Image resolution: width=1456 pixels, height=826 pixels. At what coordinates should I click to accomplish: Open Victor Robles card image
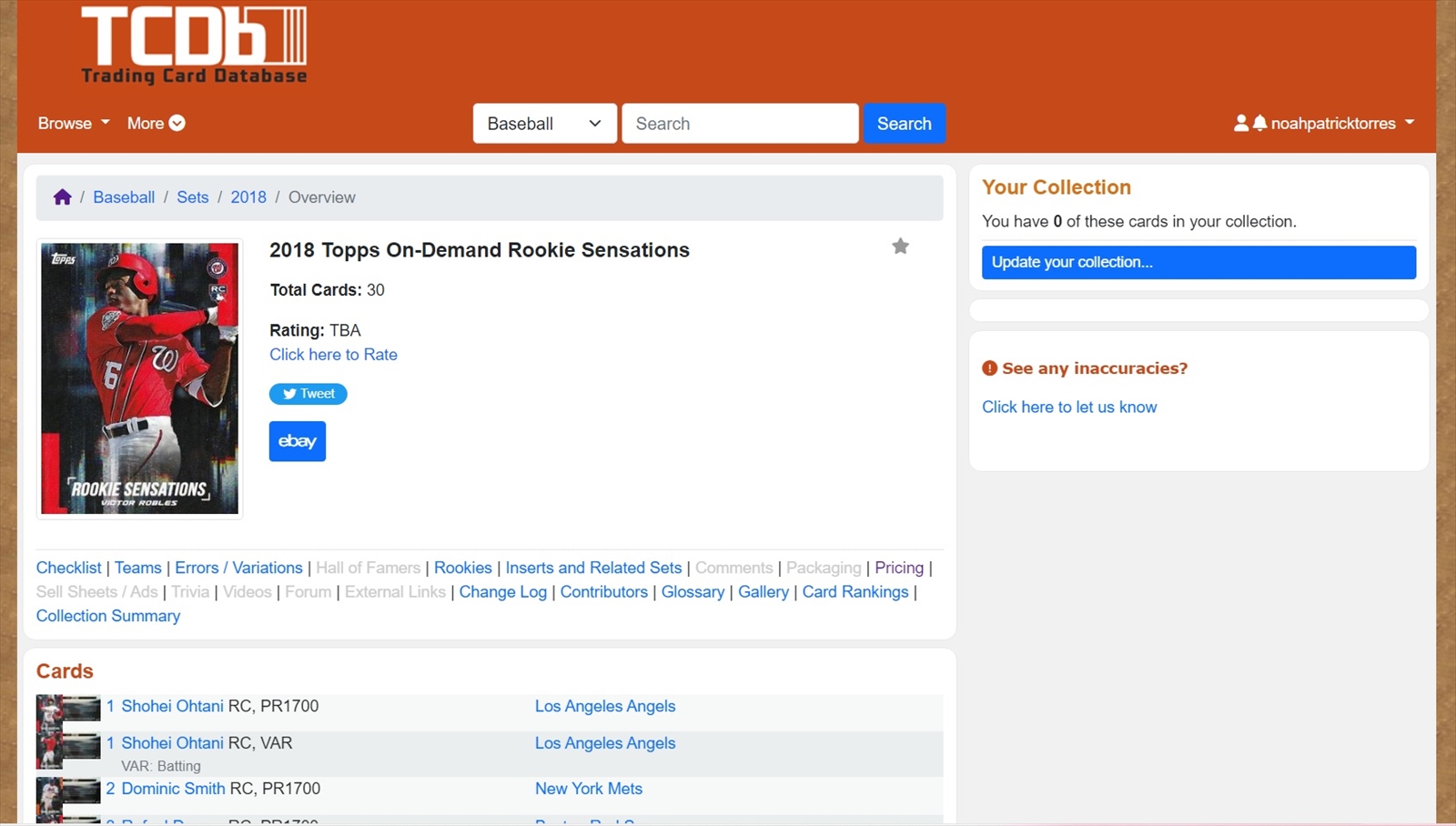[139, 378]
